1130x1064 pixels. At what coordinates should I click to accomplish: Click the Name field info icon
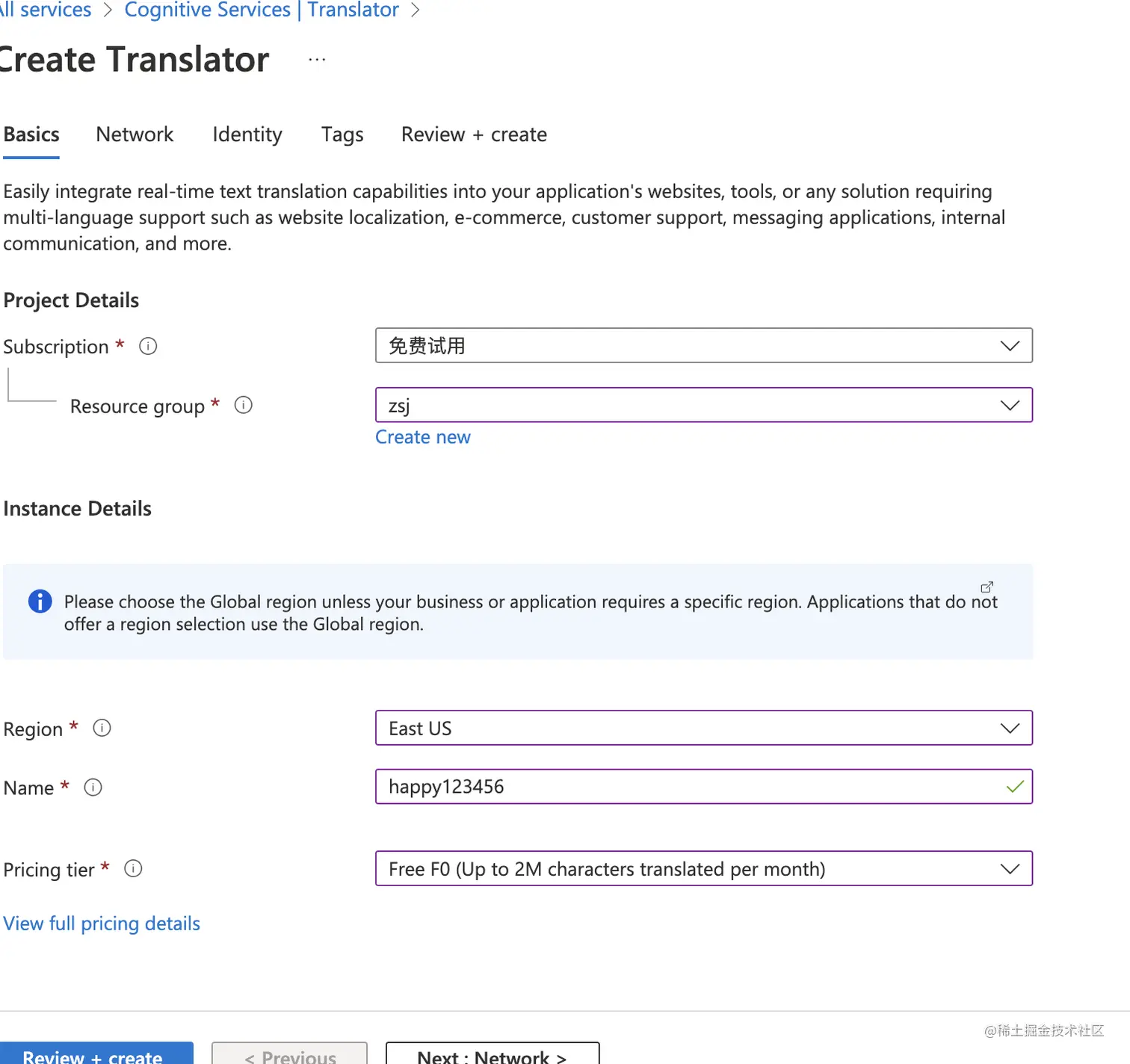click(93, 787)
